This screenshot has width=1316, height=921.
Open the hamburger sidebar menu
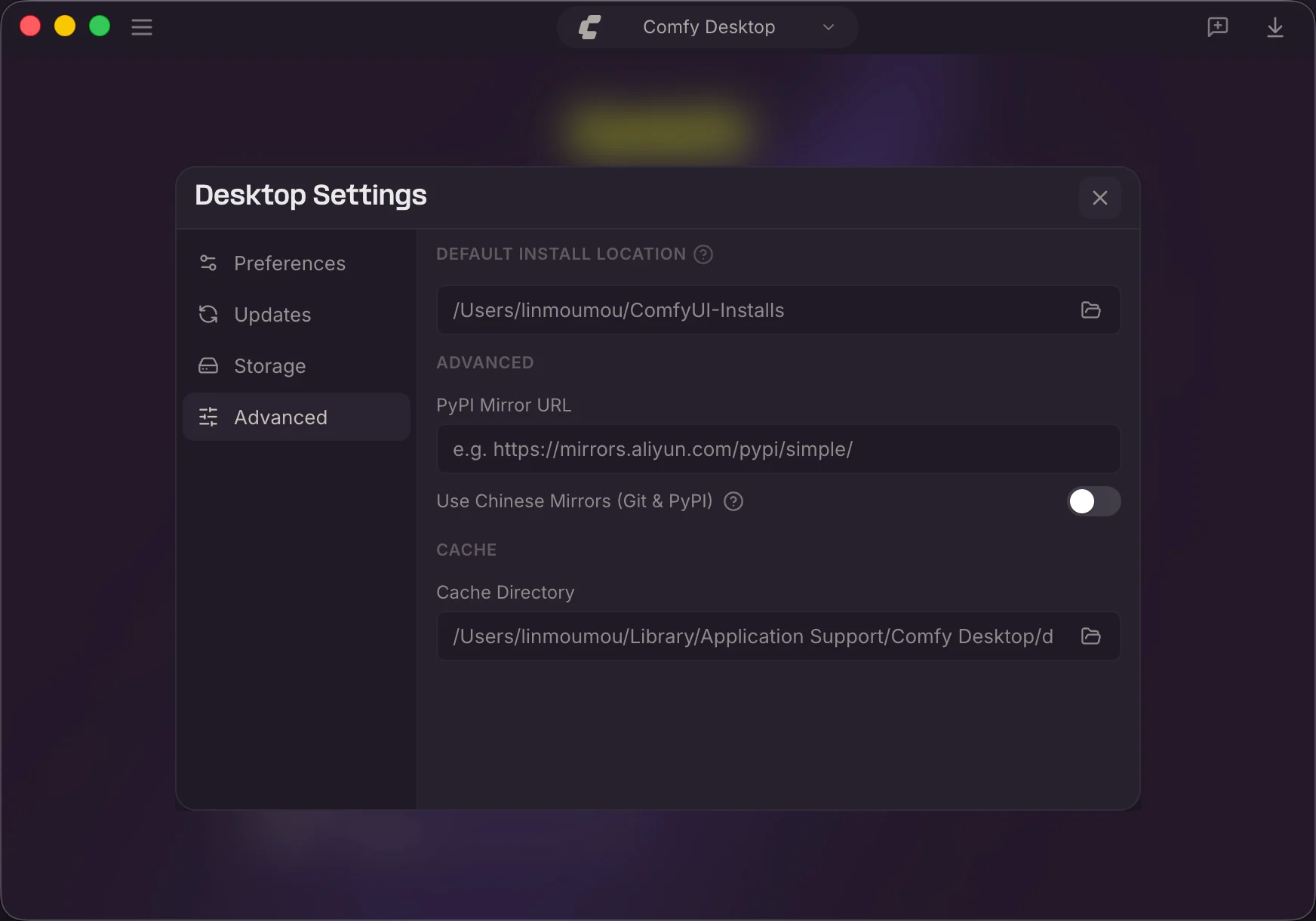tap(142, 27)
